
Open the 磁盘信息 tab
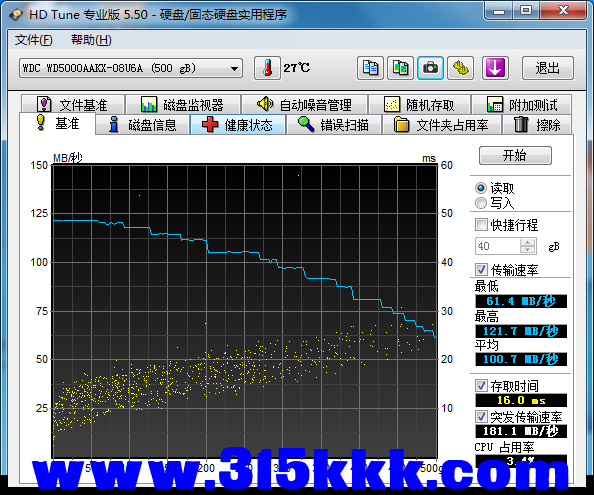142,125
